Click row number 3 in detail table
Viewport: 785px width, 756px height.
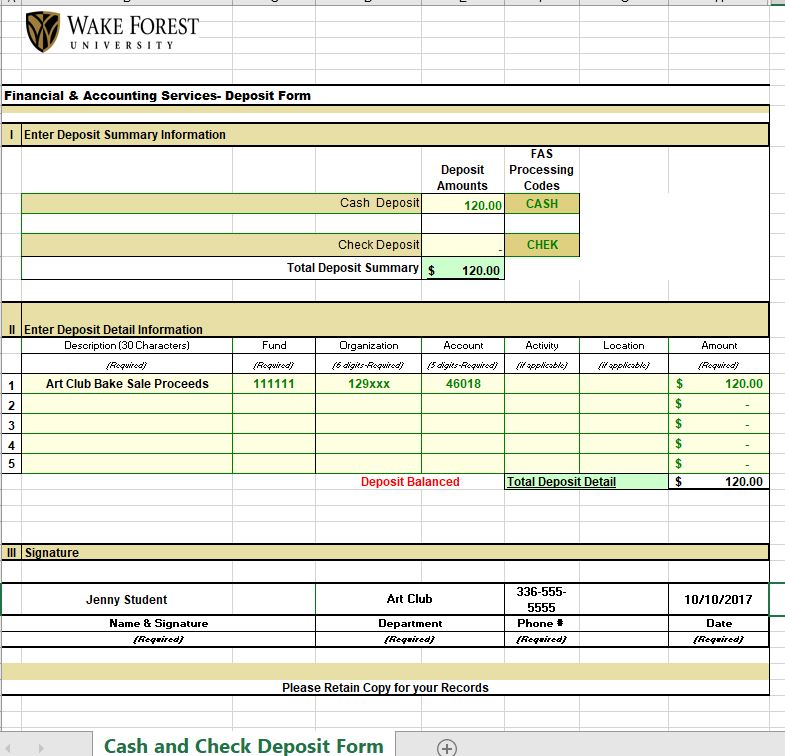point(11,426)
